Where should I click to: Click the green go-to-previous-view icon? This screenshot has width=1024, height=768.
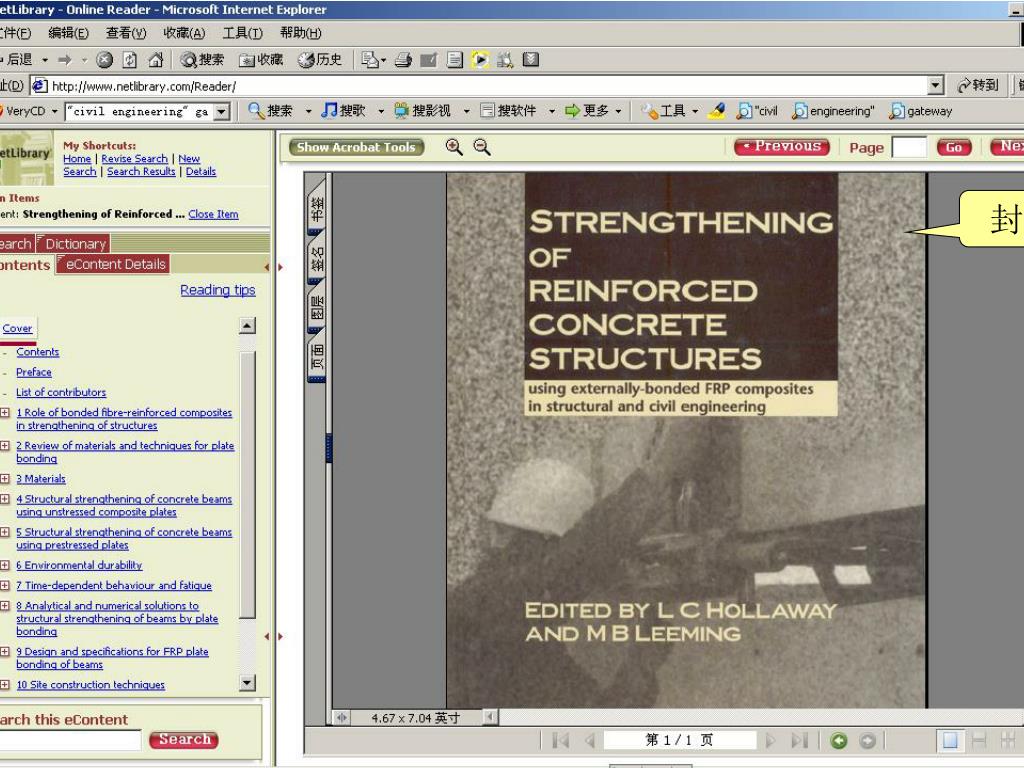(839, 741)
